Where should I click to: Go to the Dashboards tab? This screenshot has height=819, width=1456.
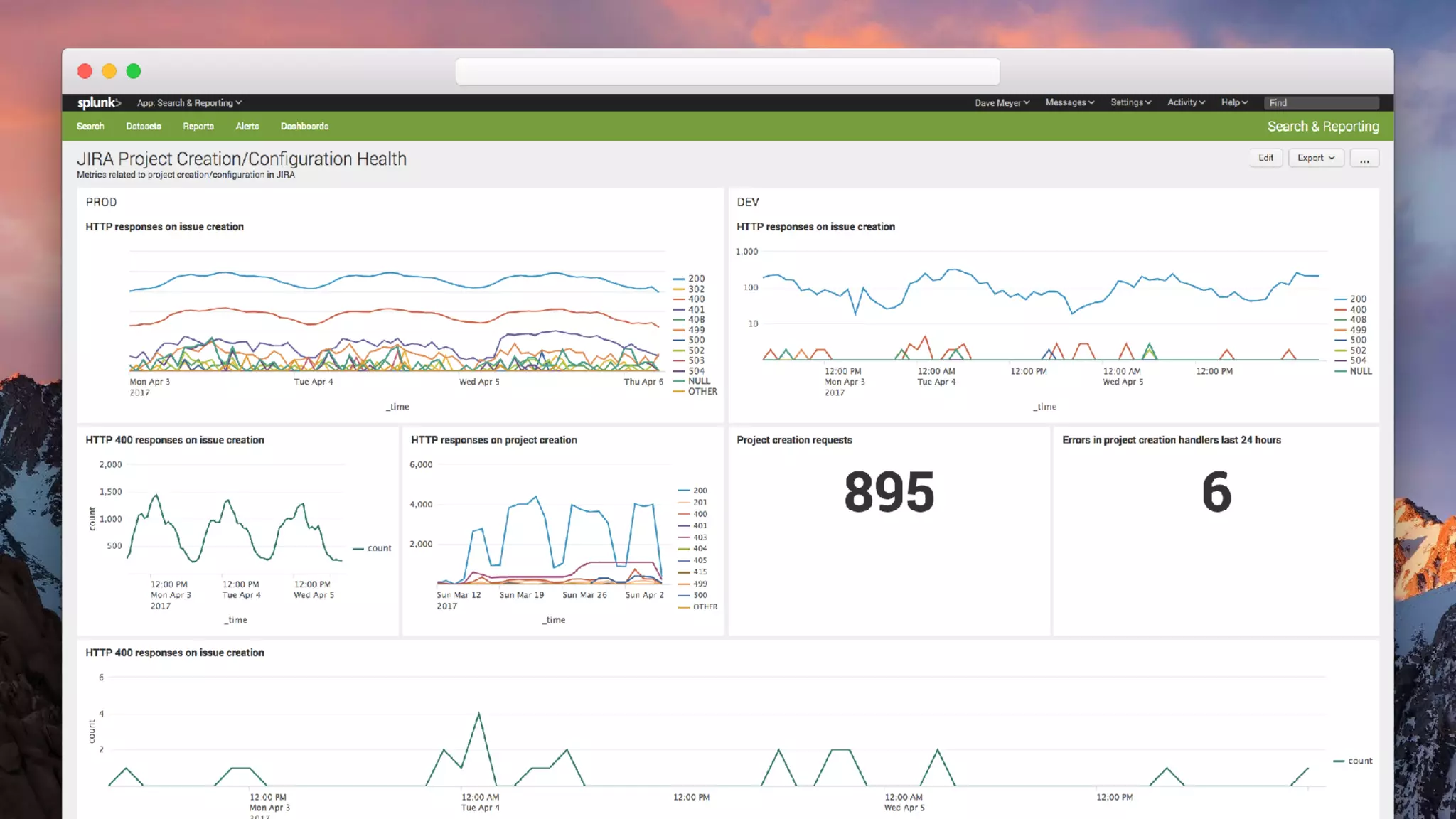pos(304,127)
